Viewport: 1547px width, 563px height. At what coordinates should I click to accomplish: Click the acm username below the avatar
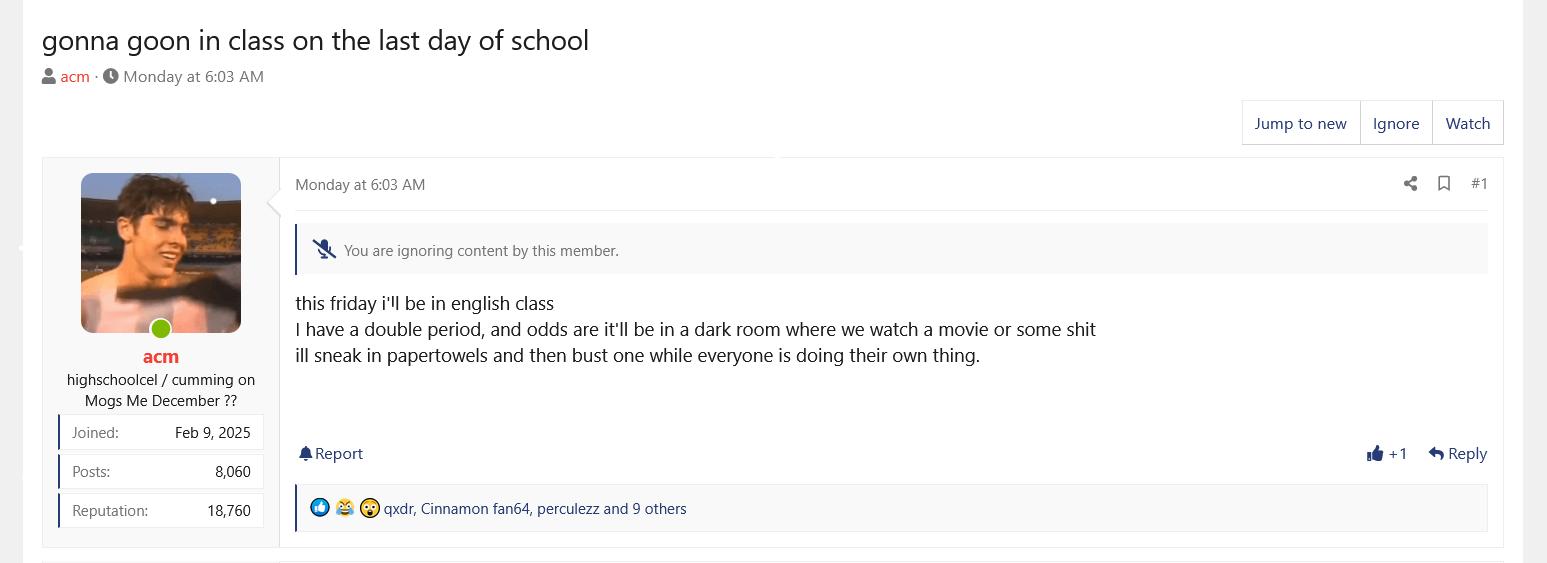pos(160,357)
